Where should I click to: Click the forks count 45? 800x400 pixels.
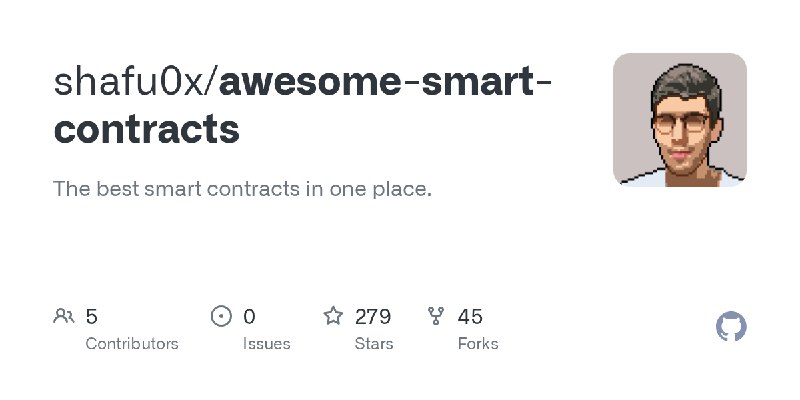click(x=470, y=317)
